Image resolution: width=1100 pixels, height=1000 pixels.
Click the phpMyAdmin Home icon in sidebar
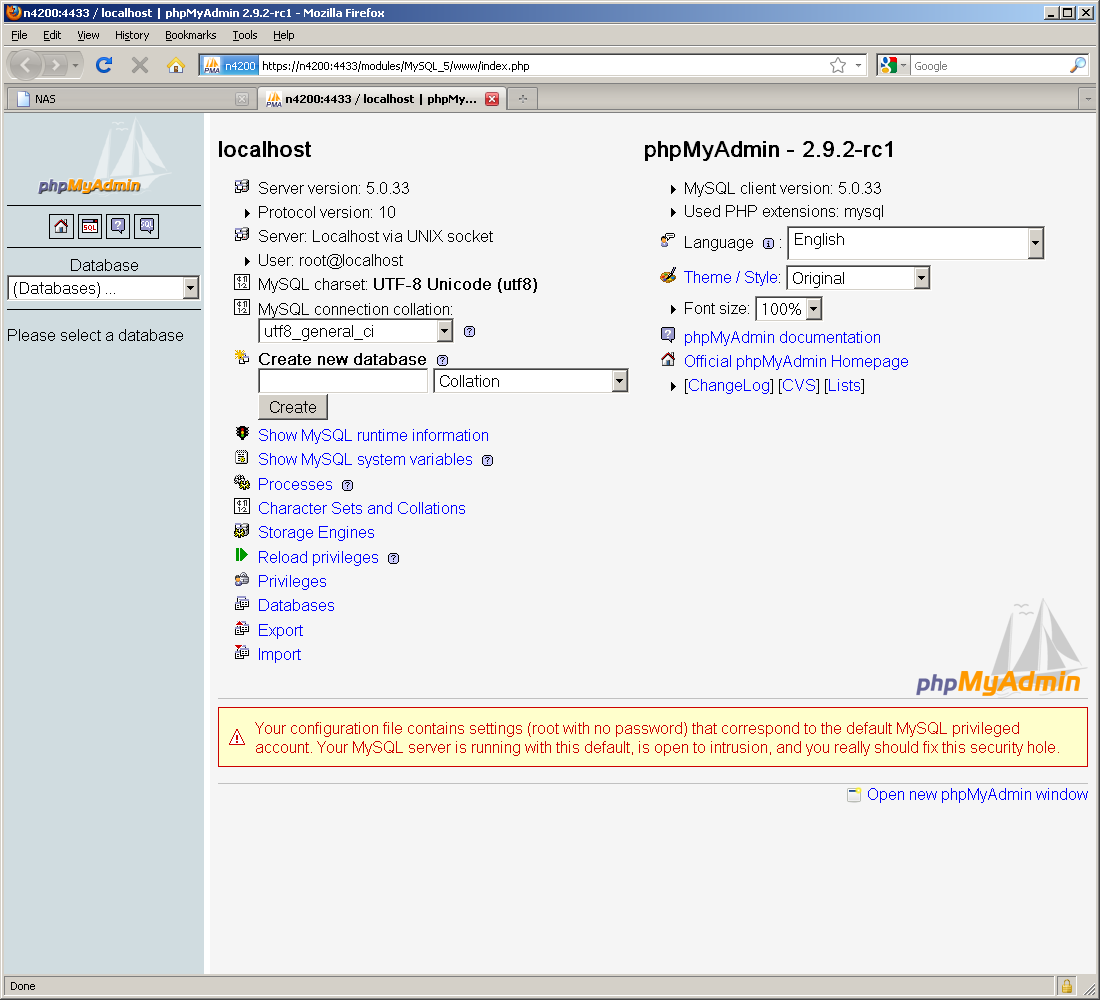[61, 226]
